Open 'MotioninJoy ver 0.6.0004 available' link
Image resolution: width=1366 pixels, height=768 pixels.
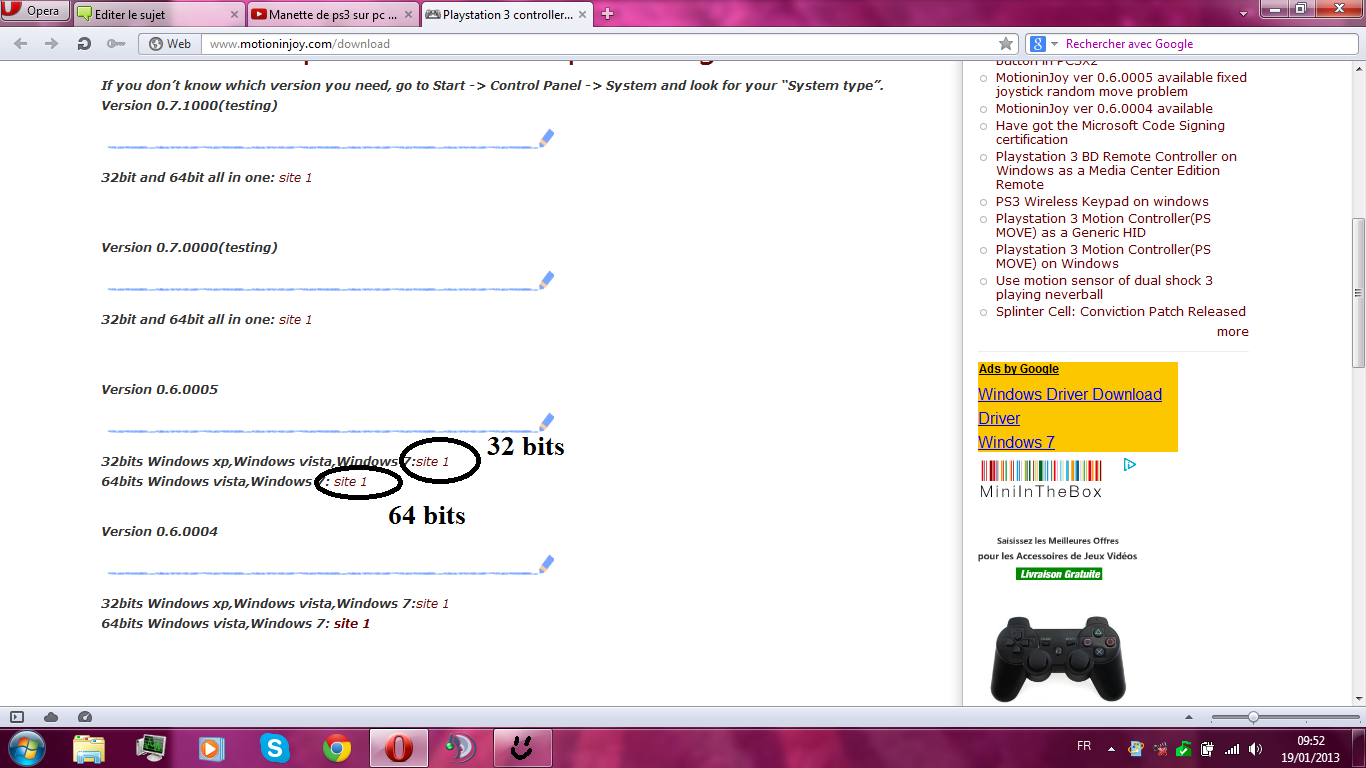point(1104,109)
